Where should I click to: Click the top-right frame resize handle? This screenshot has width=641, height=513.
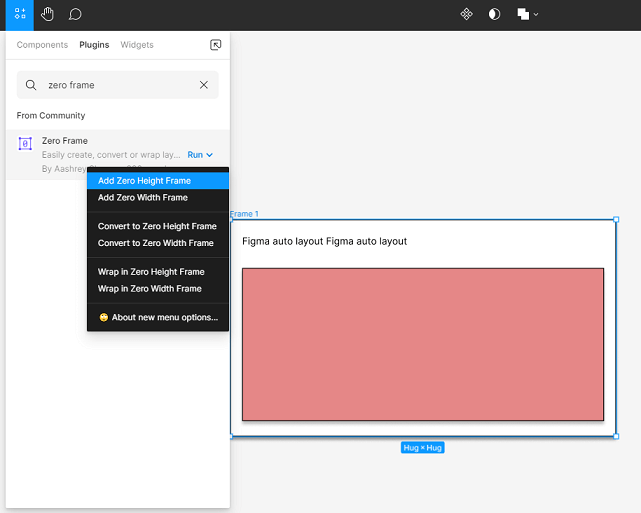616,220
